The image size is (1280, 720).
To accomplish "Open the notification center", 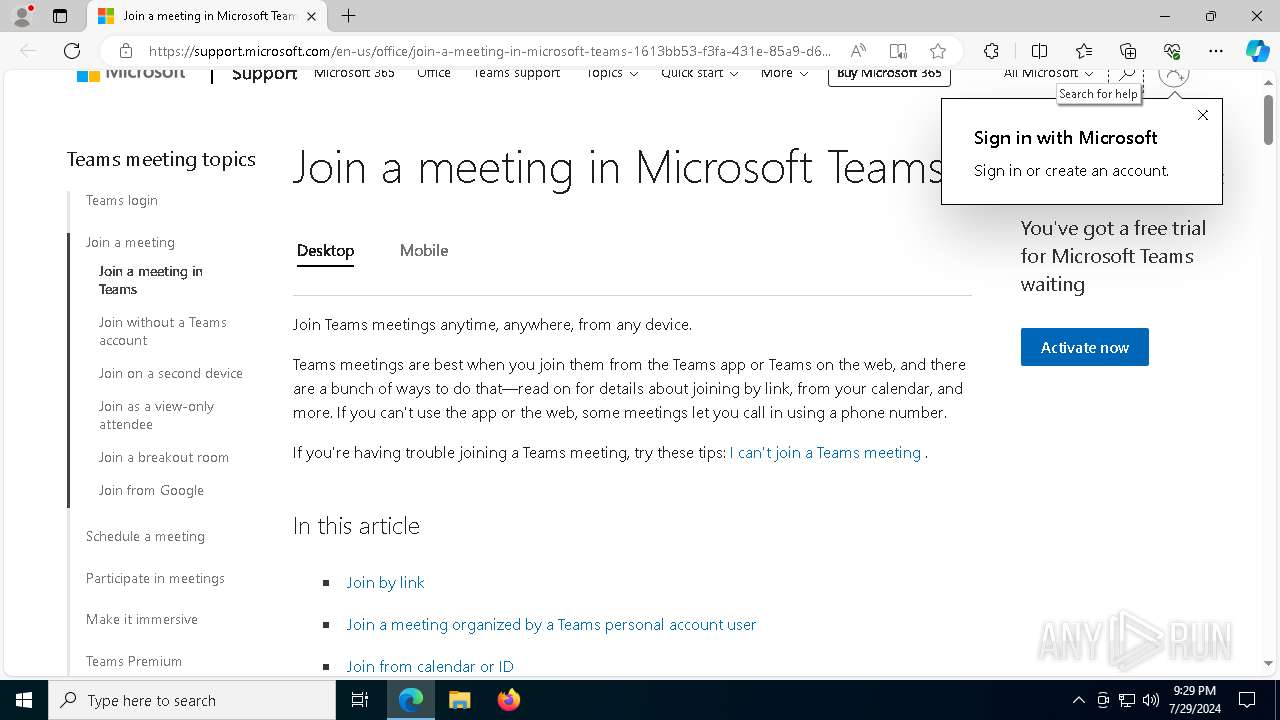I will pyautogui.click(x=1247, y=700).
